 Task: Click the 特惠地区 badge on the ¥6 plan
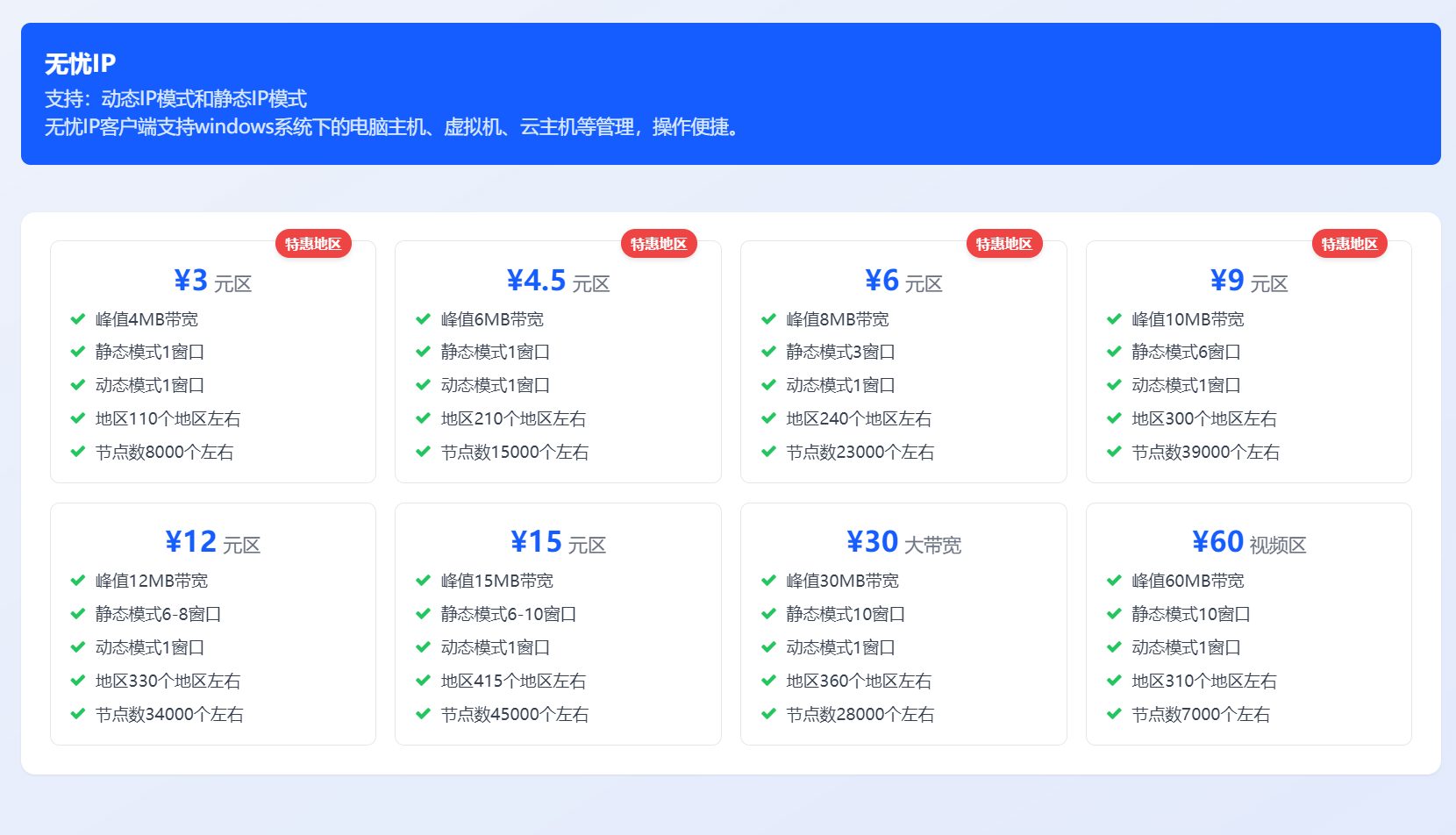pos(1004,244)
